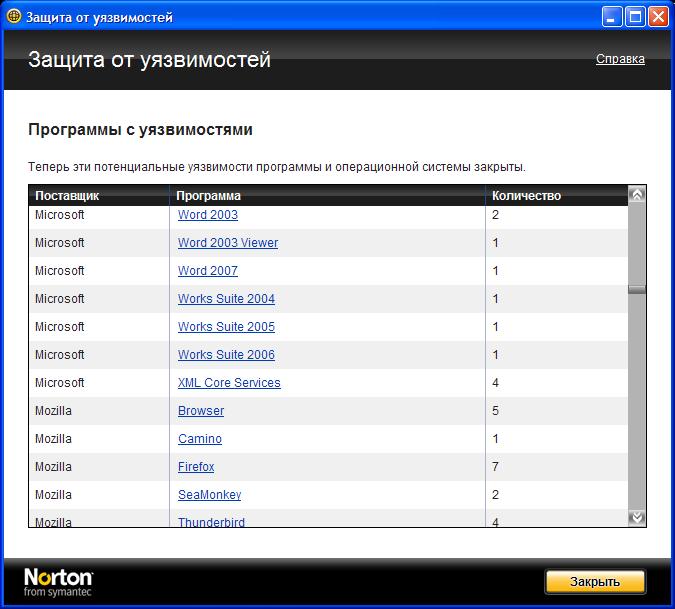675x609 pixels.
Task: Select the count 7 in Firefox row
Action: point(495,467)
